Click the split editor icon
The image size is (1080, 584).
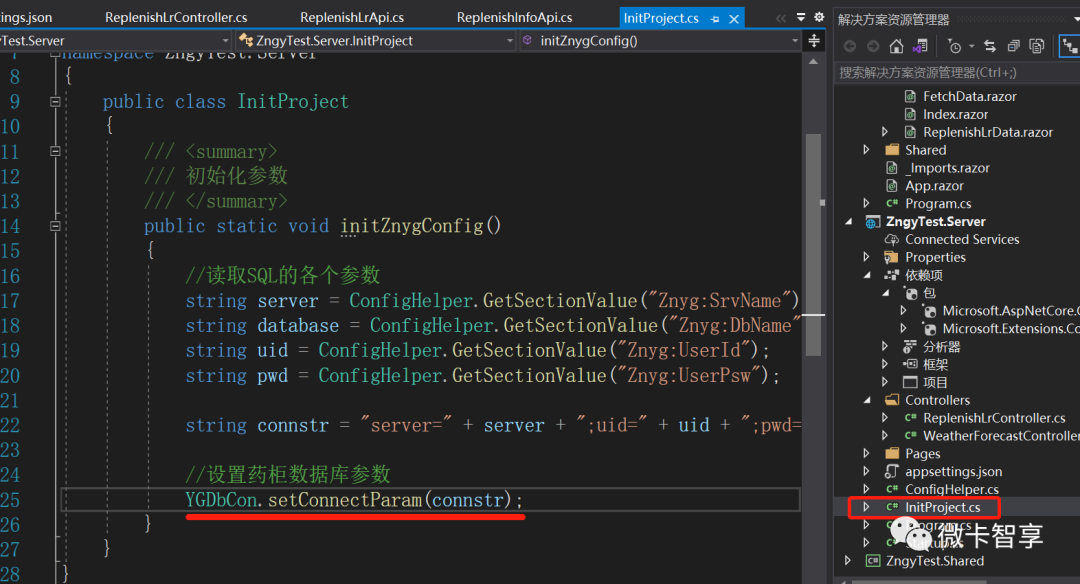click(813, 41)
